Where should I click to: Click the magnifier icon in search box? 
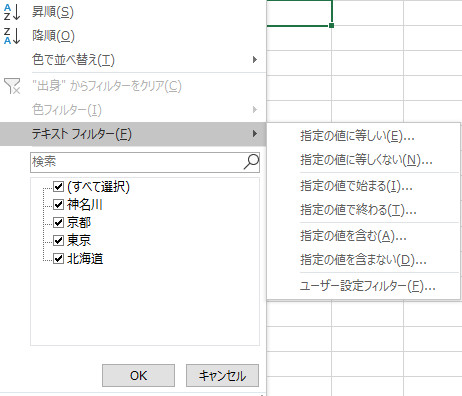point(252,162)
